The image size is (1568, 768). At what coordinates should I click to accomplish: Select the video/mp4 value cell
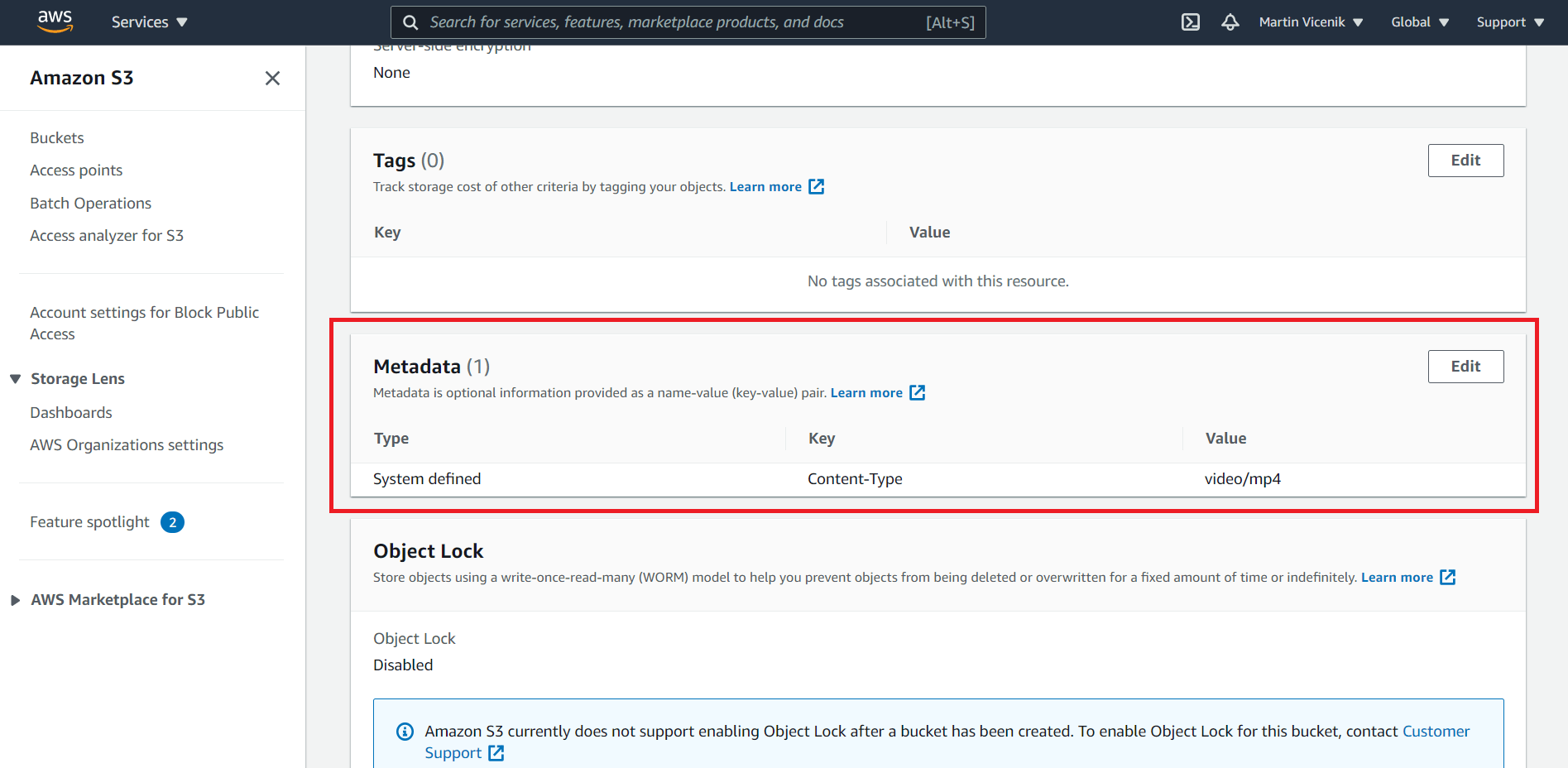point(1243,479)
